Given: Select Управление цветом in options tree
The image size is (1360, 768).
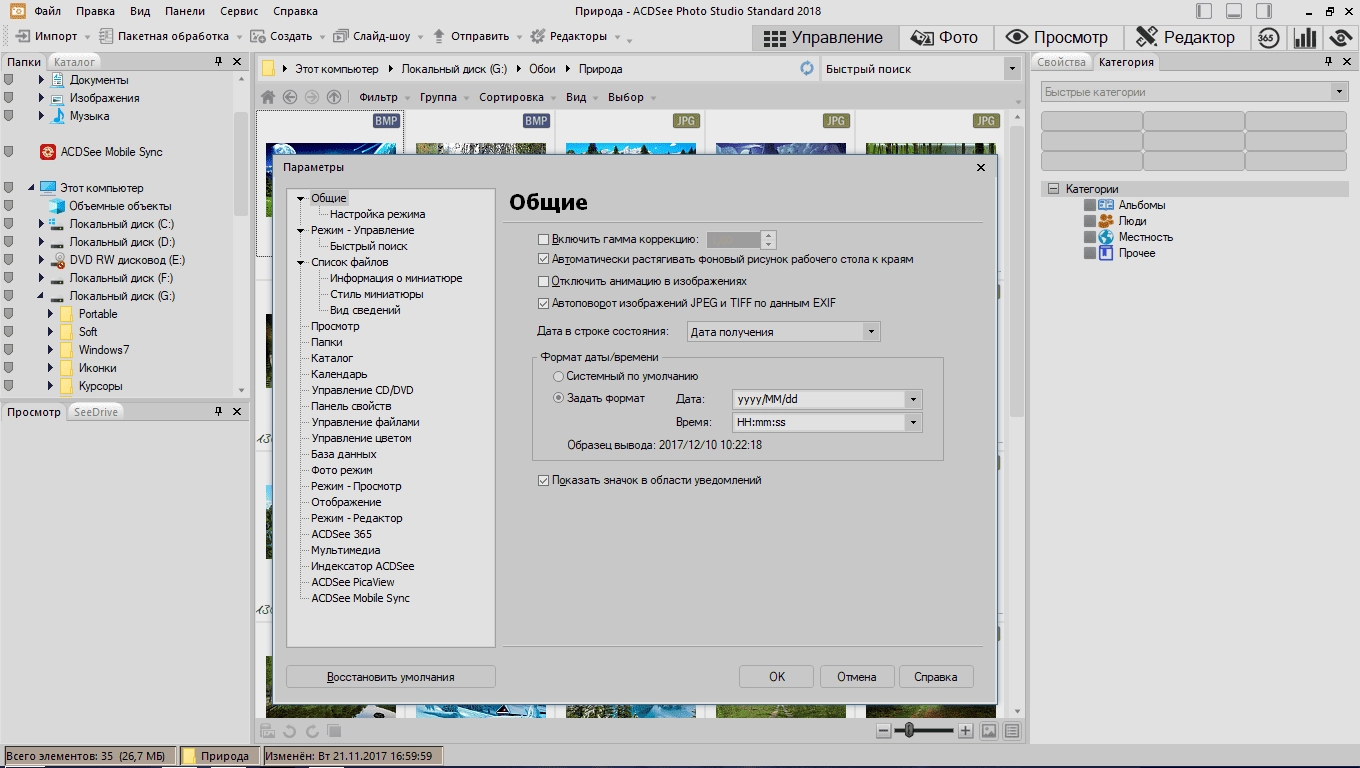Looking at the screenshot, I should (361, 438).
